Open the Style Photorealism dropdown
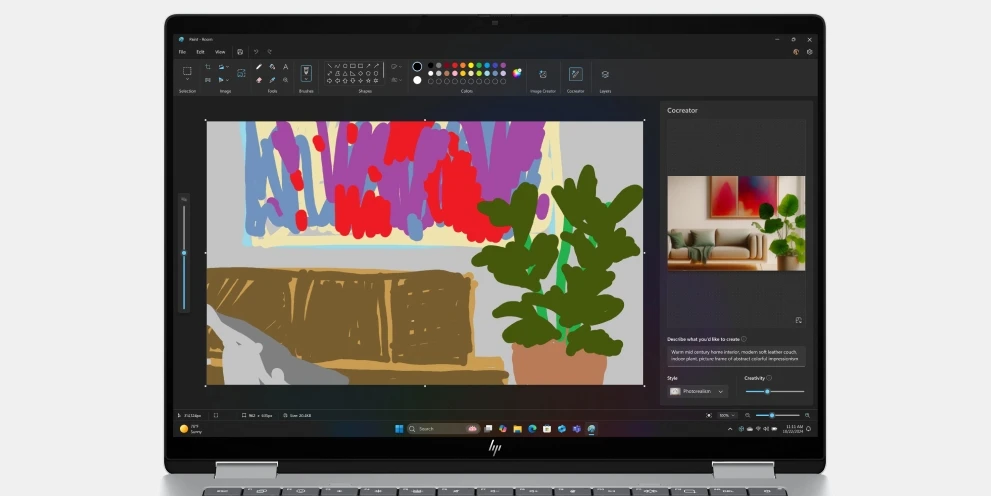This screenshot has width=991, height=496. (x=698, y=391)
